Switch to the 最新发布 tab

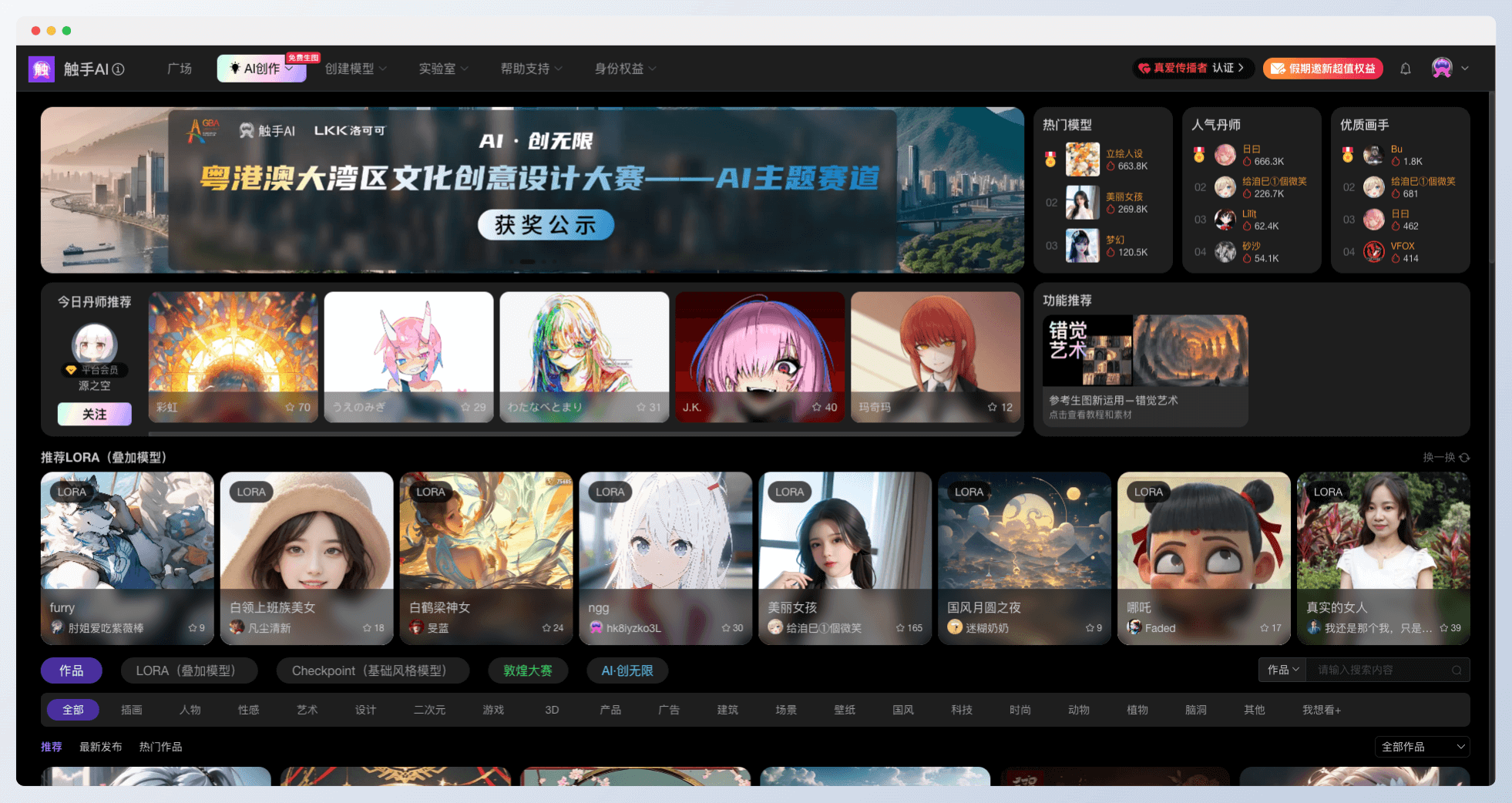pyautogui.click(x=100, y=746)
